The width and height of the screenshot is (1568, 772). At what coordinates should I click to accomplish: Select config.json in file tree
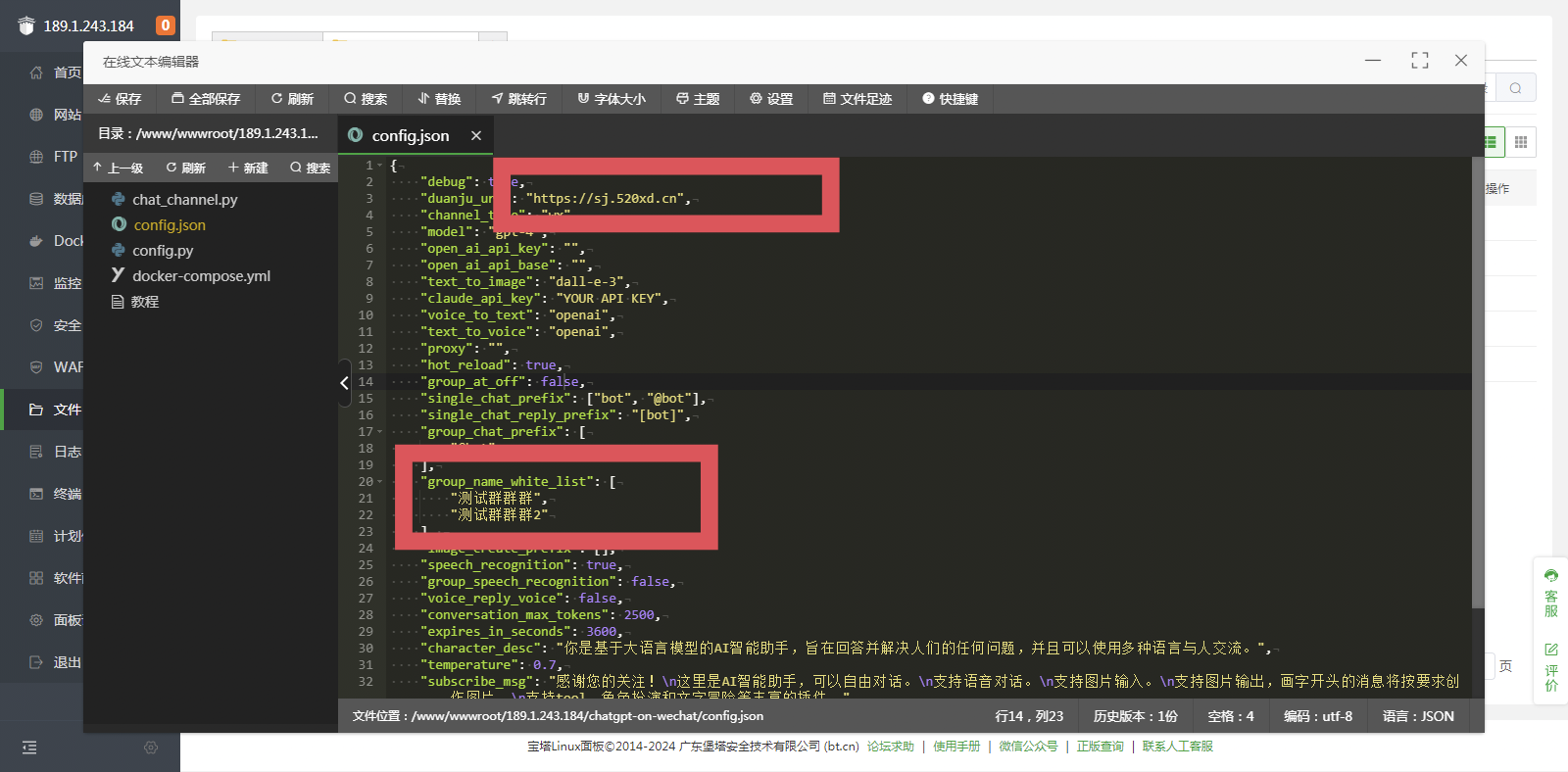[169, 224]
